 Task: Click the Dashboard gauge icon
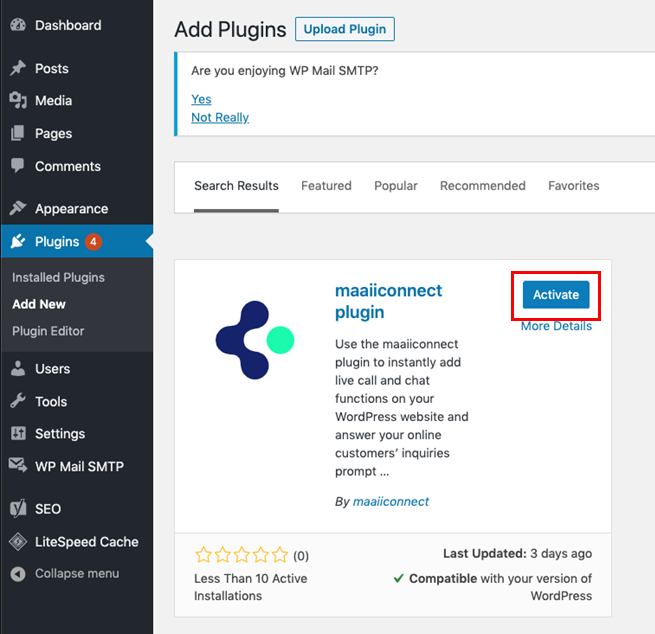18,25
